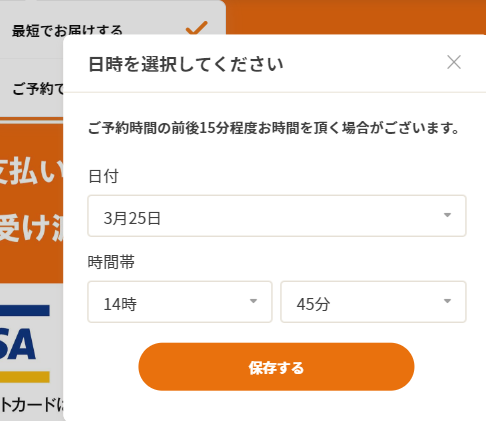The height and width of the screenshot is (421, 486).
Task: Close the 日時を選択してください dialog
Action: coord(454,62)
